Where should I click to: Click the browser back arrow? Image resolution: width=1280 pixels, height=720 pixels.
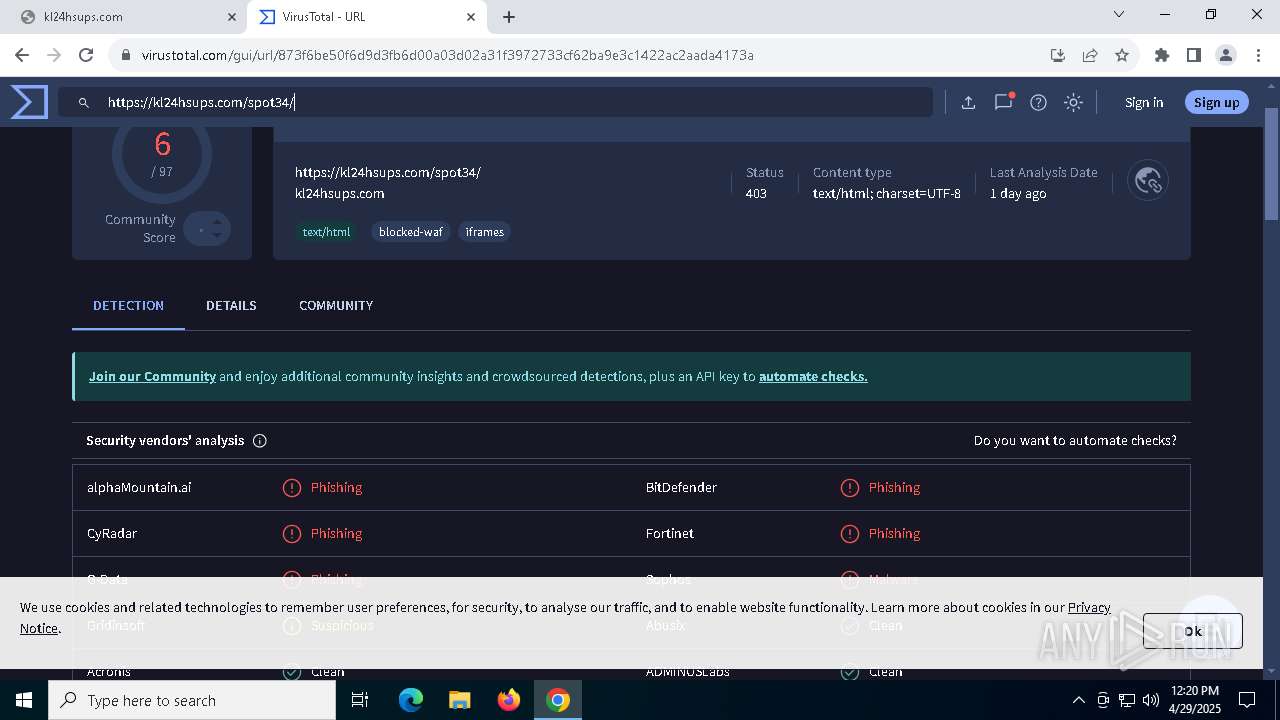pos(22,55)
